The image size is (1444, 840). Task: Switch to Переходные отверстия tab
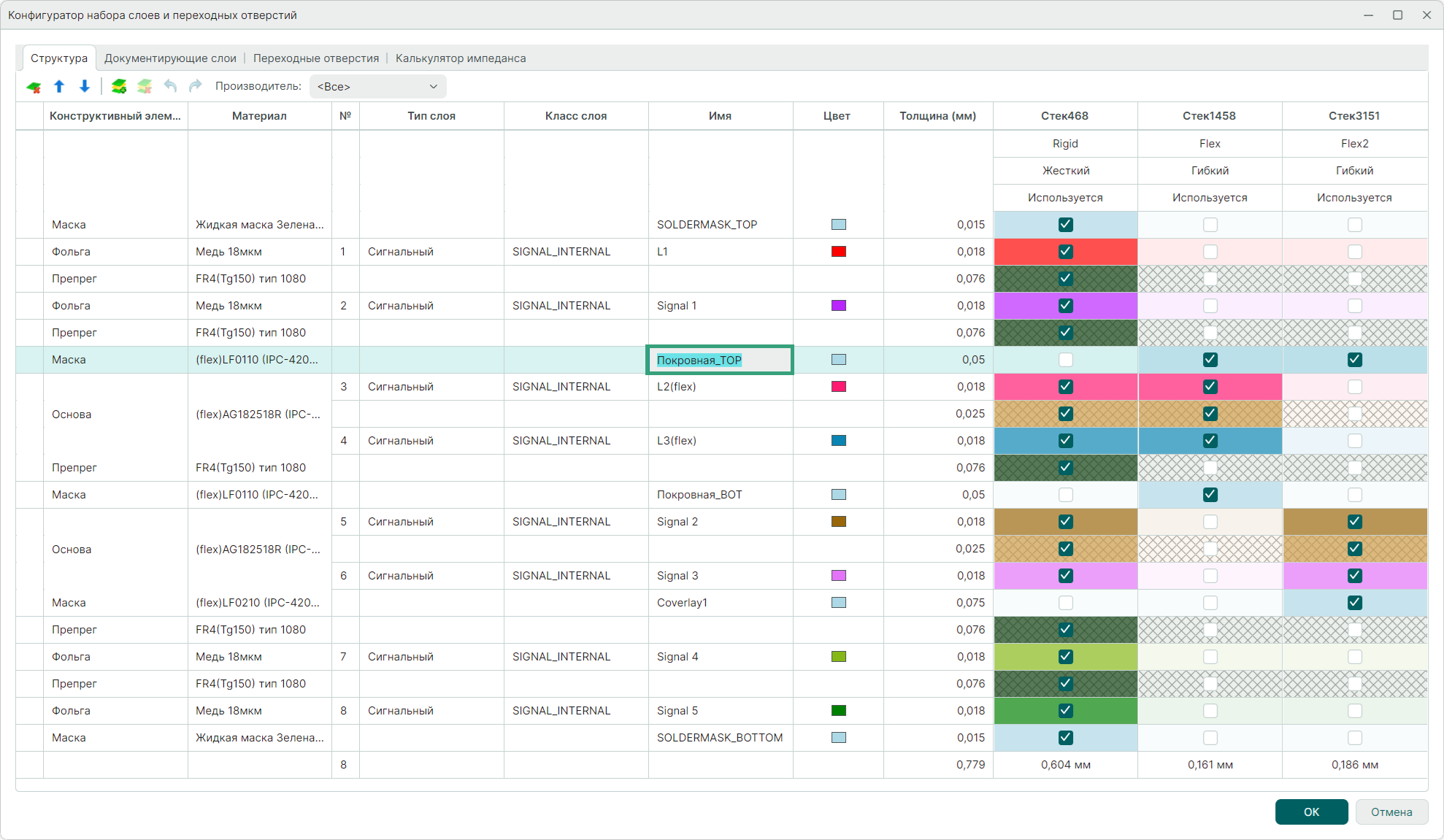316,58
